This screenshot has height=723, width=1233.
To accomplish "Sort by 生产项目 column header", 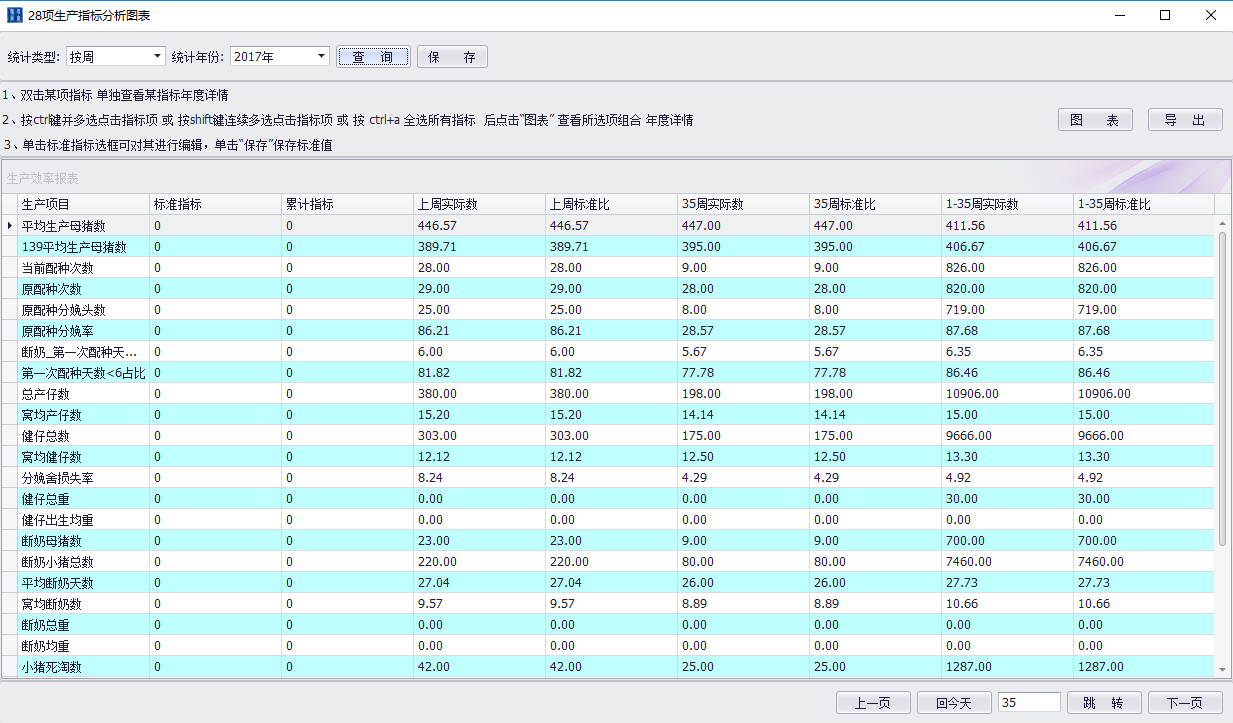I will pos(84,204).
